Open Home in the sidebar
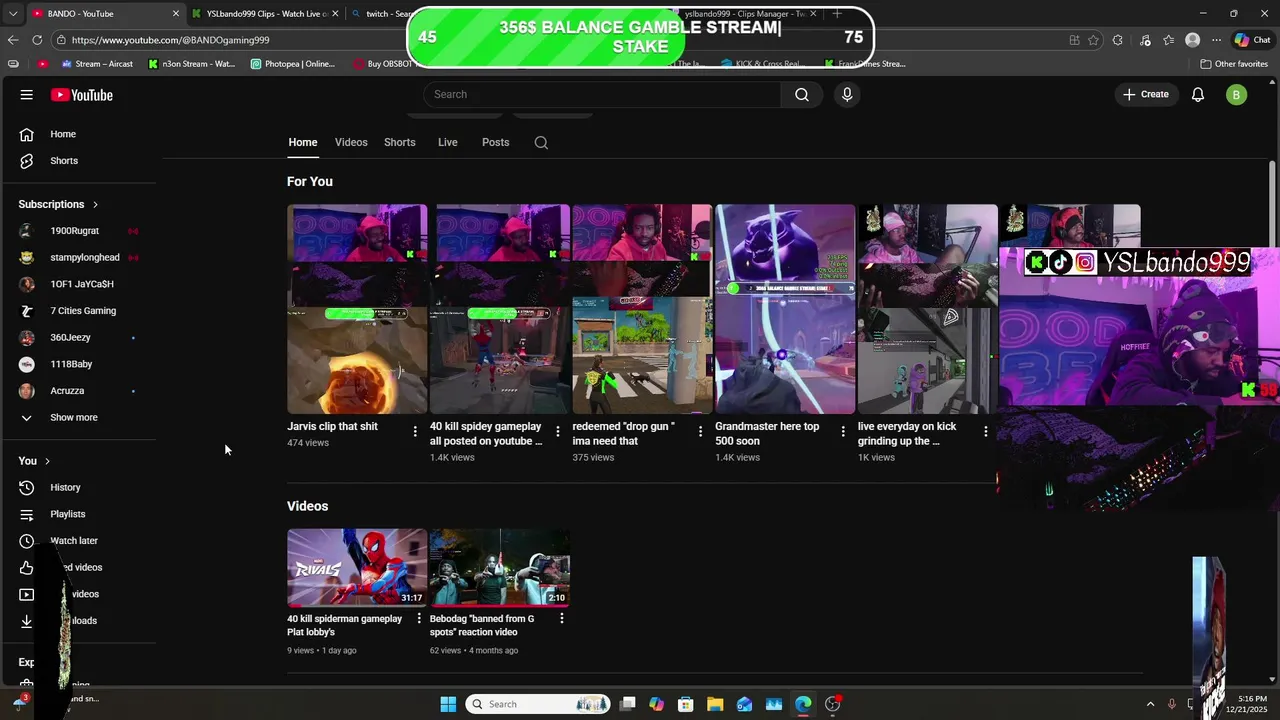The width and height of the screenshot is (1280, 720). click(80, 134)
